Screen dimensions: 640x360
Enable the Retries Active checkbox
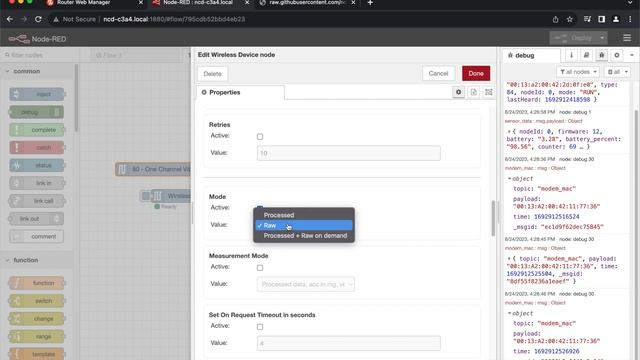click(x=260, y=136)
